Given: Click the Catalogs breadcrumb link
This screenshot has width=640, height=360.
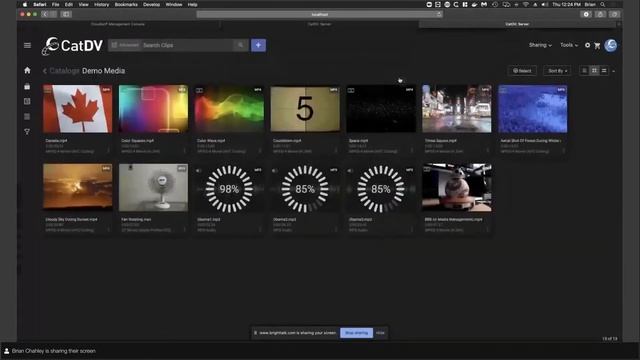Looking at the screenshot, I should point(64,71).
